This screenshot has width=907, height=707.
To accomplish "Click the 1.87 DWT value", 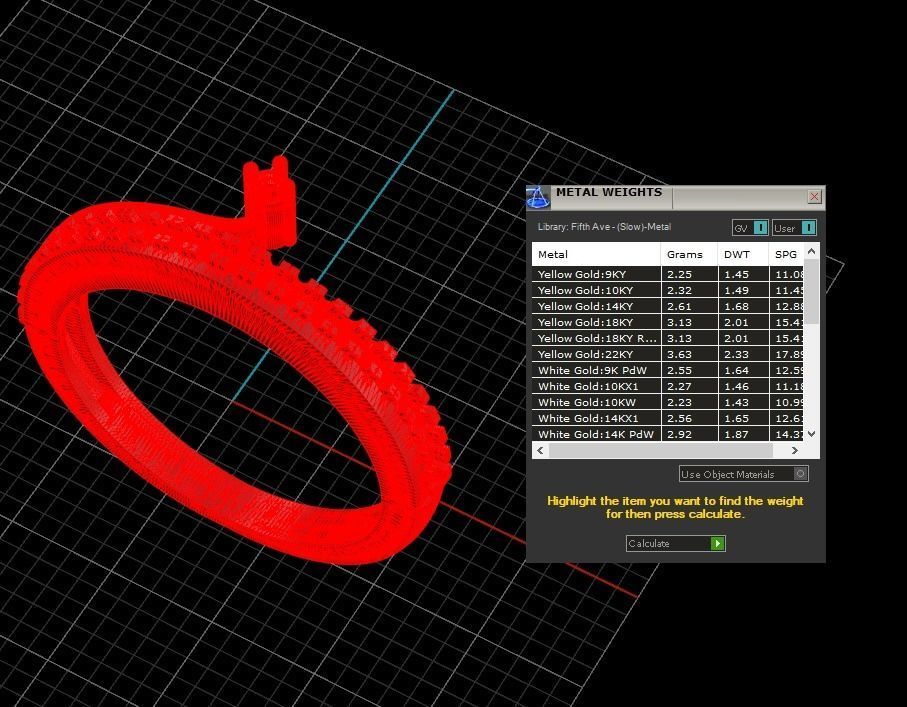I will (x=736, y=434).
